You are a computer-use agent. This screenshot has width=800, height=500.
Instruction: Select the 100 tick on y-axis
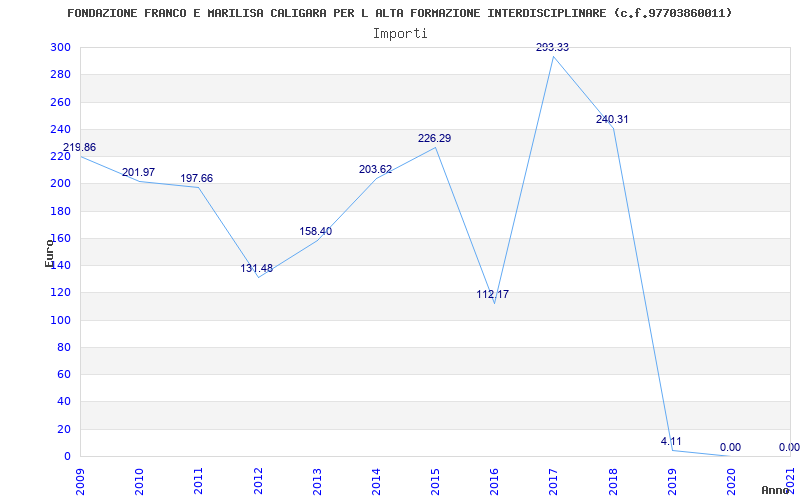pyautogui.click(x=60, y=320)
